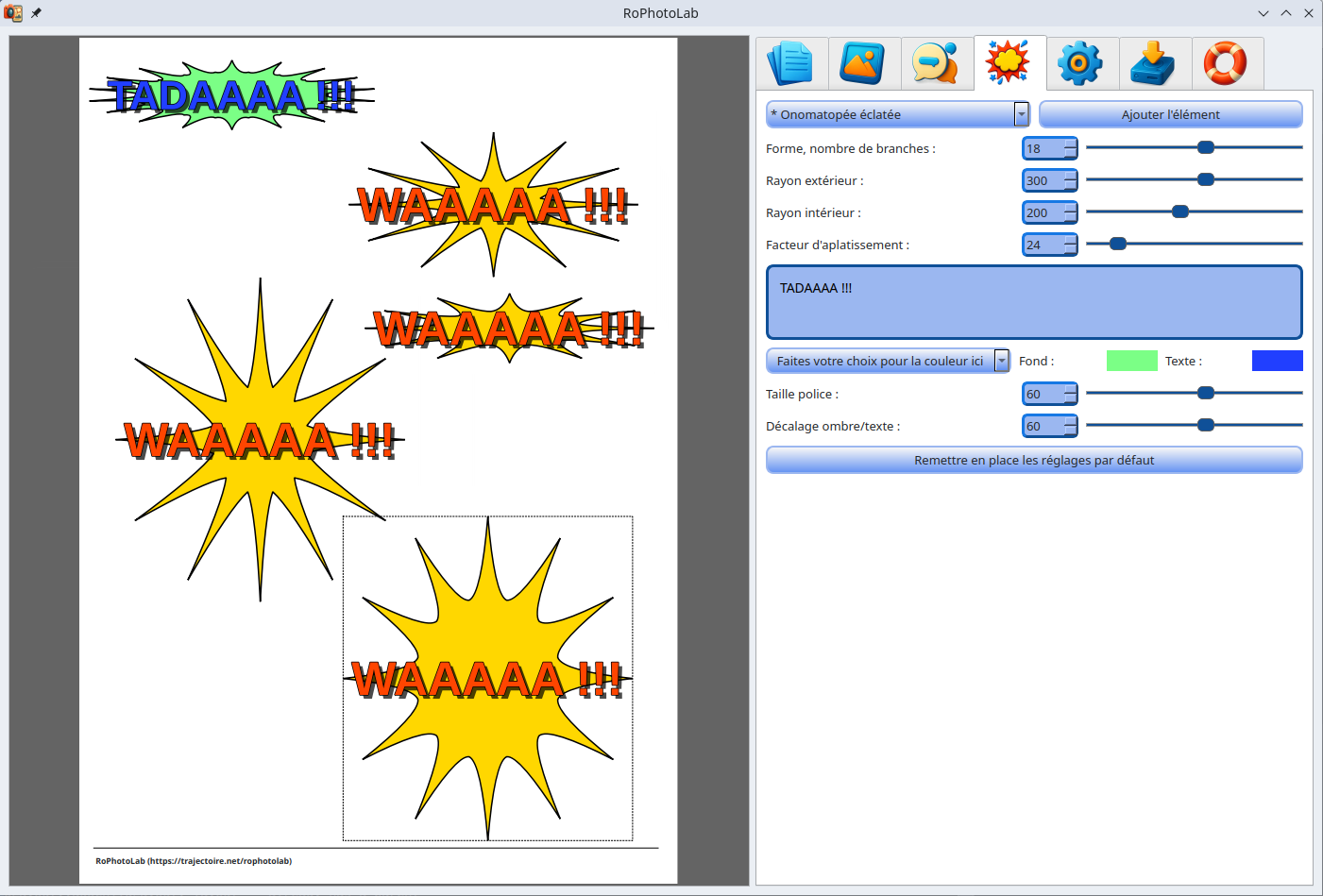Select the green TADAAAA burst on canvas

(x=231, y=95)
